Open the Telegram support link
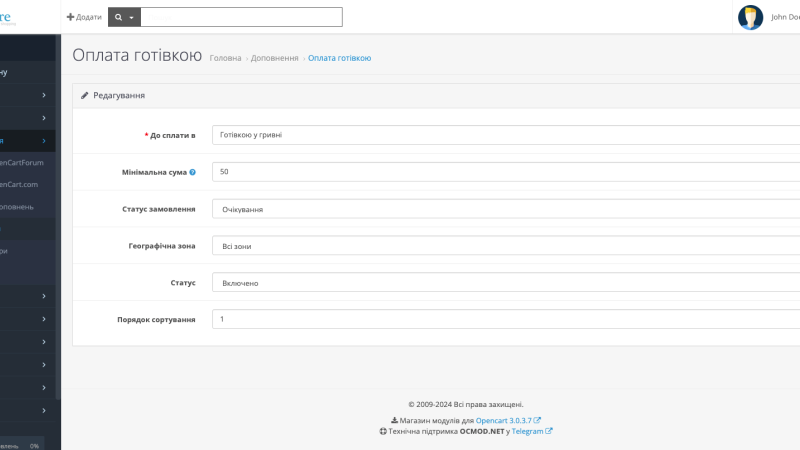The height and width of the screenshot is (450, 800). pos(527,431)
